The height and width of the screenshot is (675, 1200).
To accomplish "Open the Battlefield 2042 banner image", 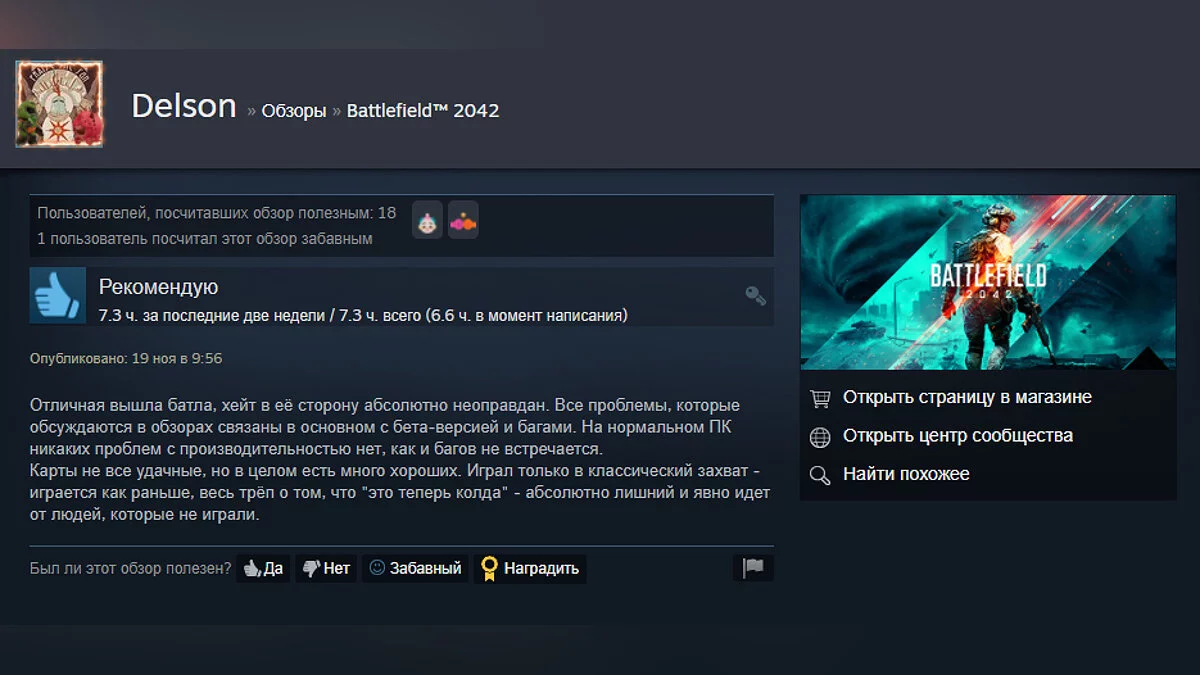I will (988, 282).
